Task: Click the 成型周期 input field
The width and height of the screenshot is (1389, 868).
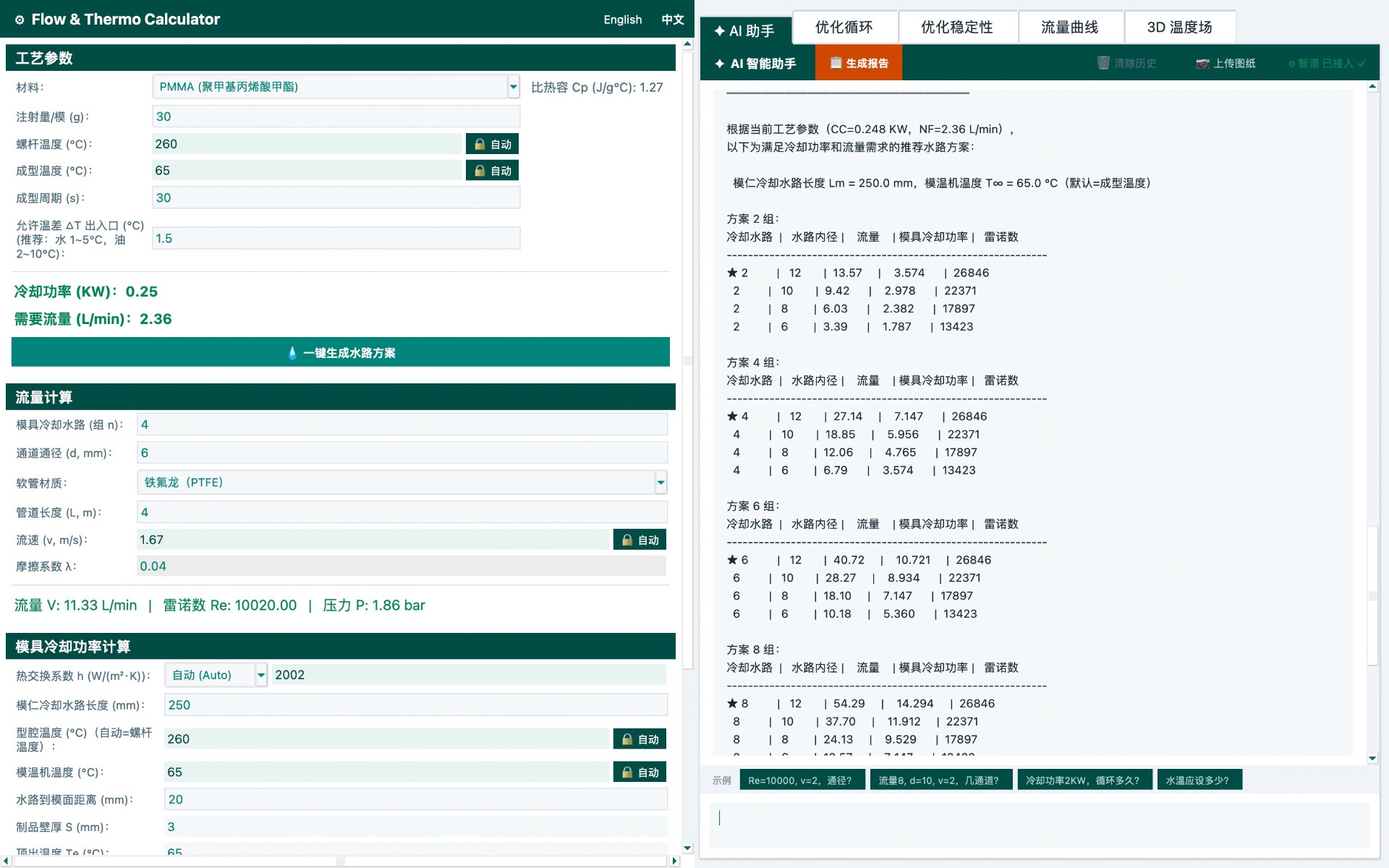Action: (336, 197)
